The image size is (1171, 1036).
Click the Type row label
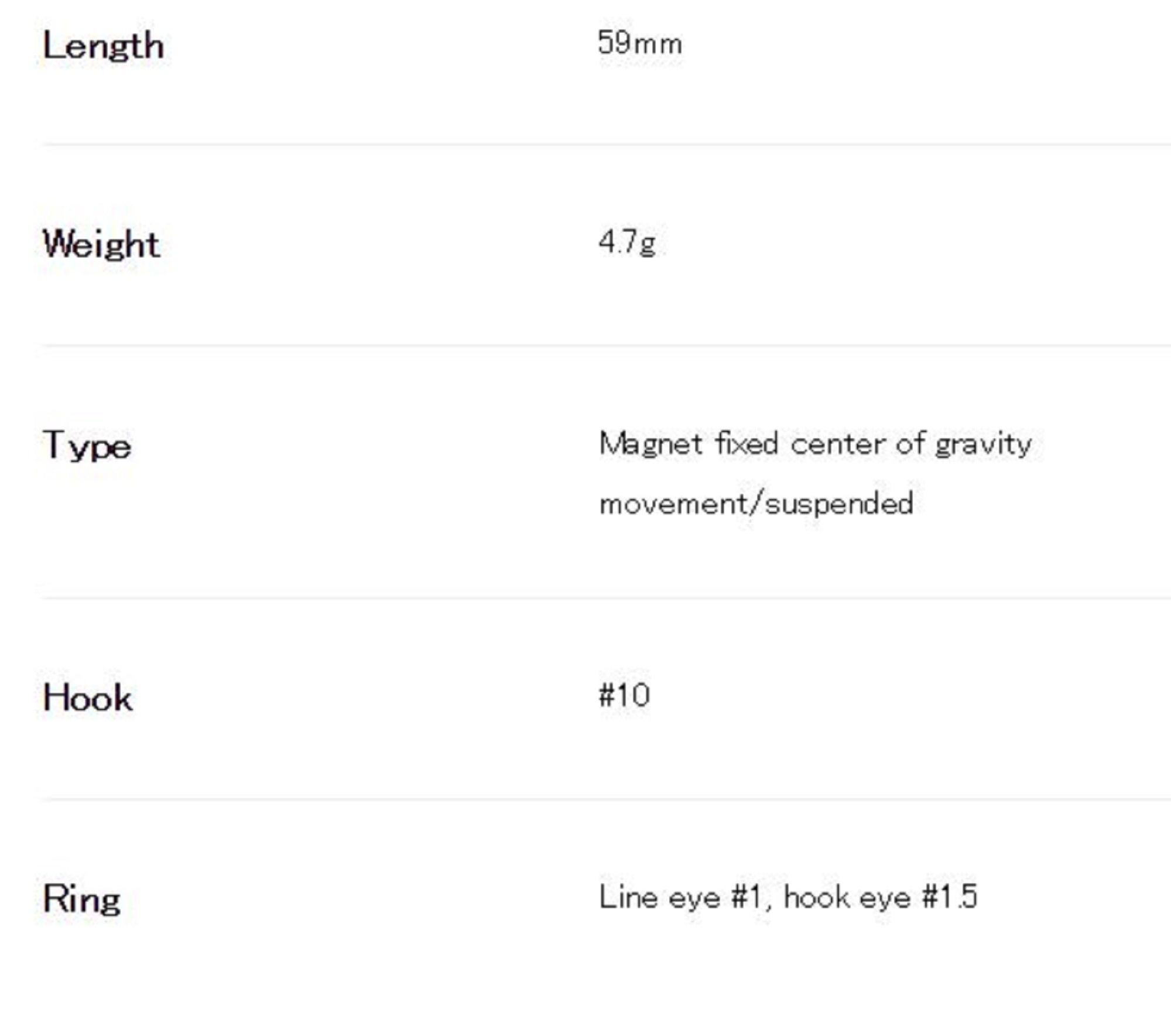[x=87, y=446]
